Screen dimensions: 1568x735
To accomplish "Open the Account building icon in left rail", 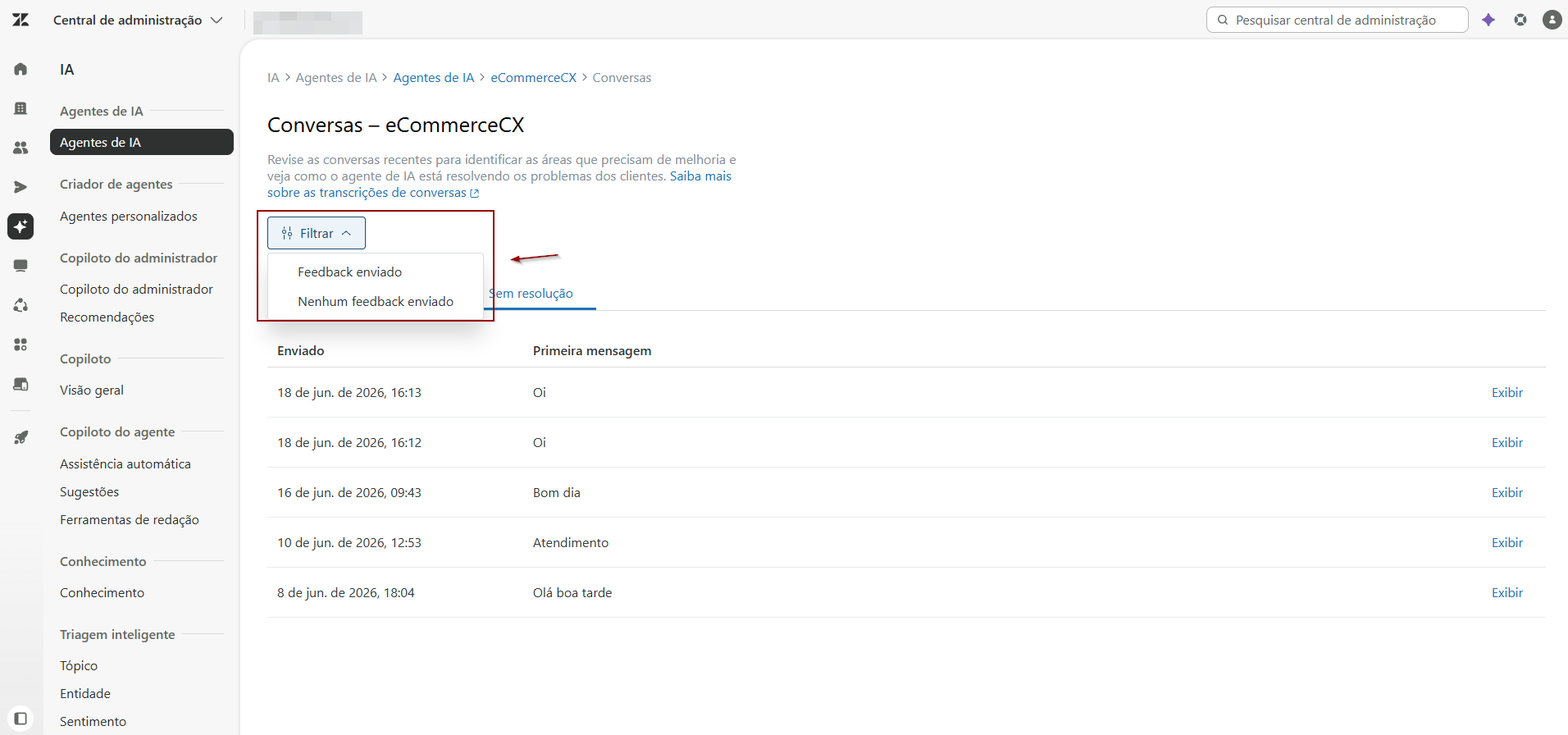I will click(x=21, y=108).
